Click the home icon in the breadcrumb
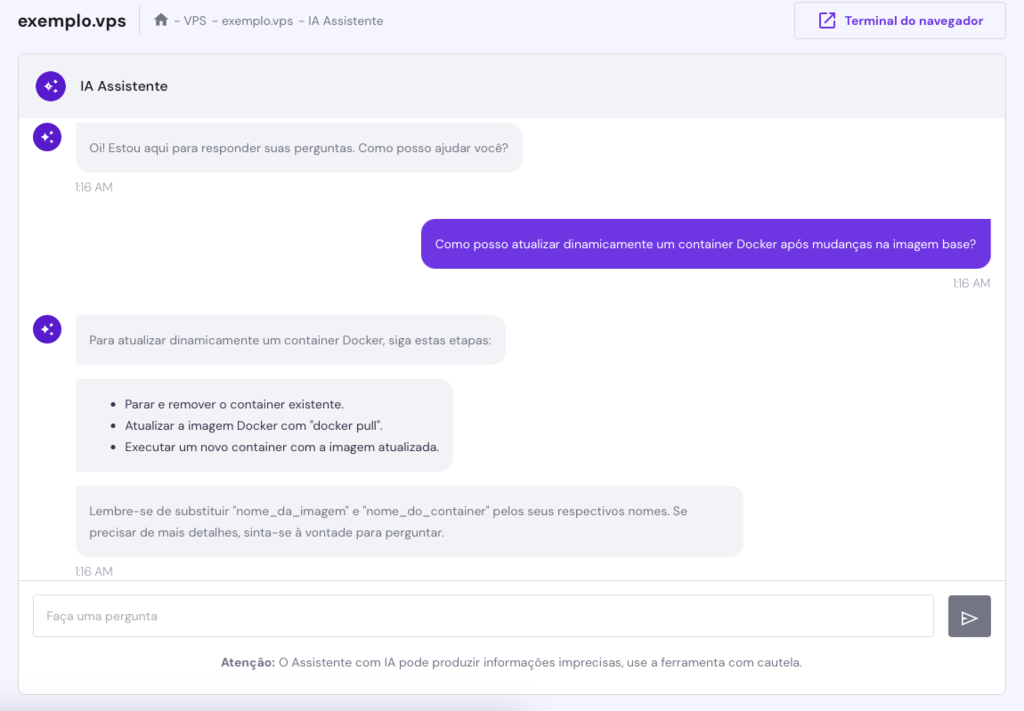Image resolution: width=1024 pixels, height=711 pixels. point(159,19)
